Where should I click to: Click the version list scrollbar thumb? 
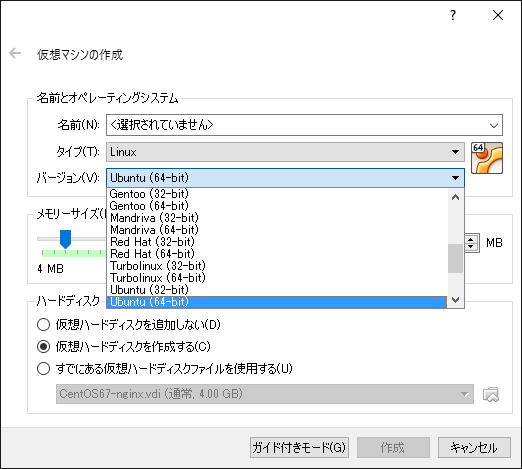(455, 258)
